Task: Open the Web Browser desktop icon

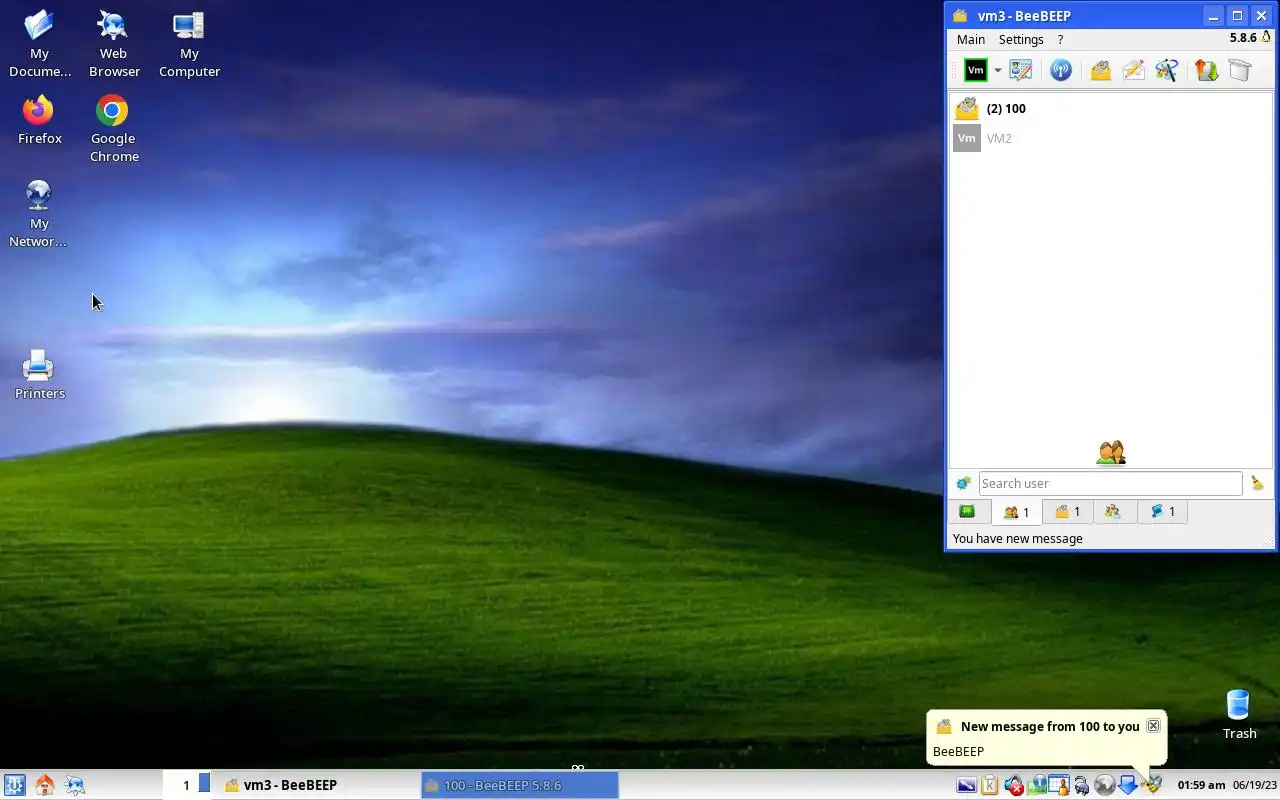Action: click(114, 44)
